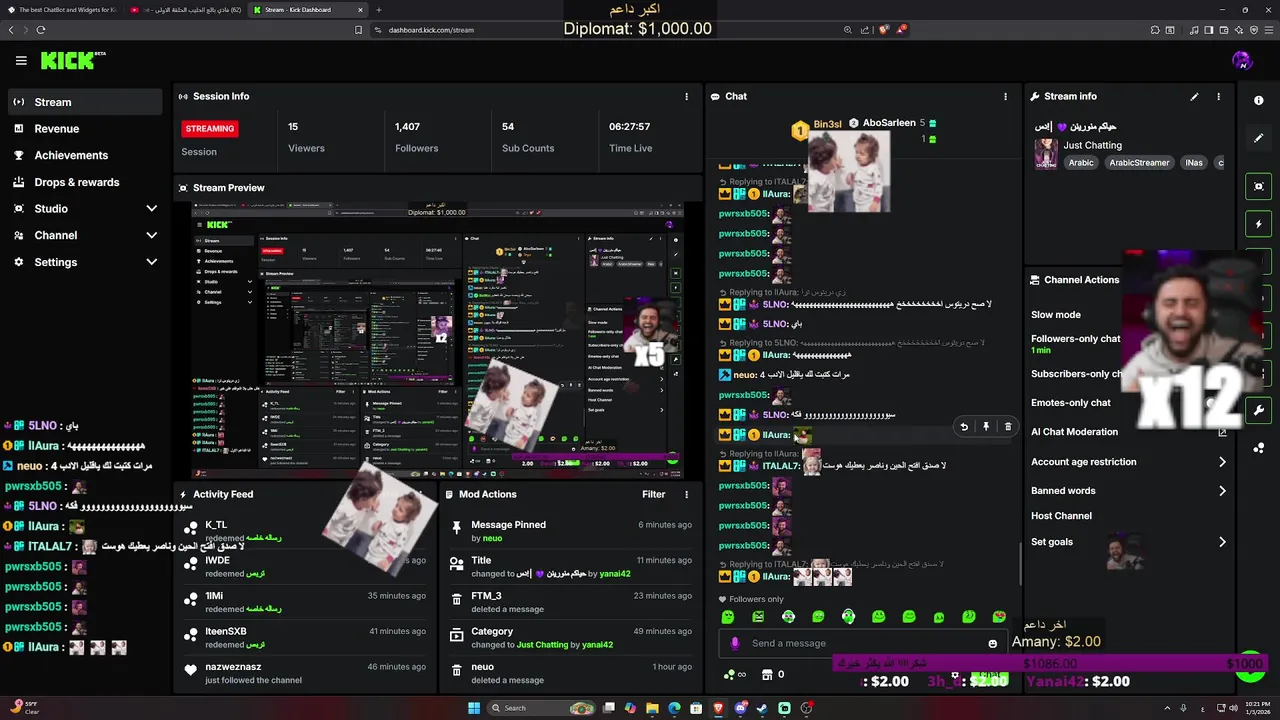Open AI Chat Moderation external link

[1222, 432]
